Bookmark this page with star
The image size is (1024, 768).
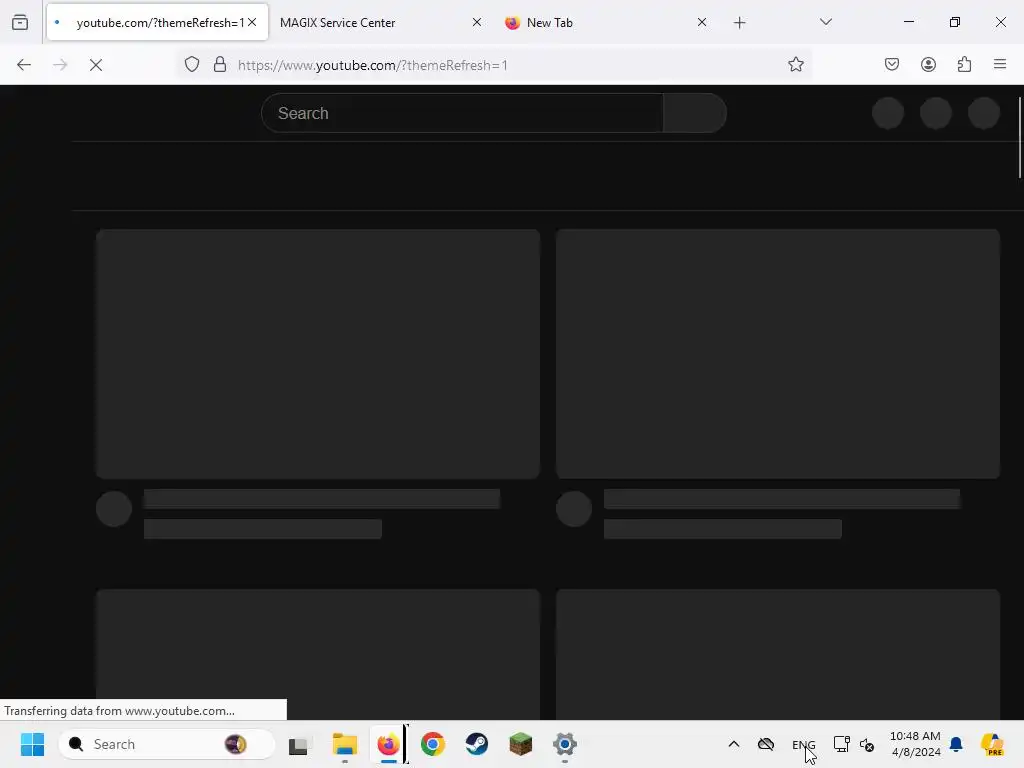[795, 65]
